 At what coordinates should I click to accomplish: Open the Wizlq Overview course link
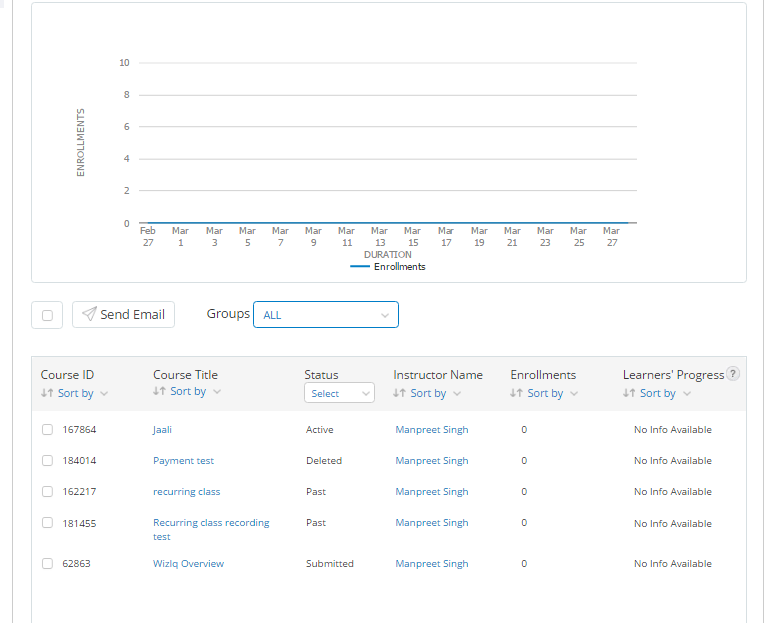coord(188,563)
